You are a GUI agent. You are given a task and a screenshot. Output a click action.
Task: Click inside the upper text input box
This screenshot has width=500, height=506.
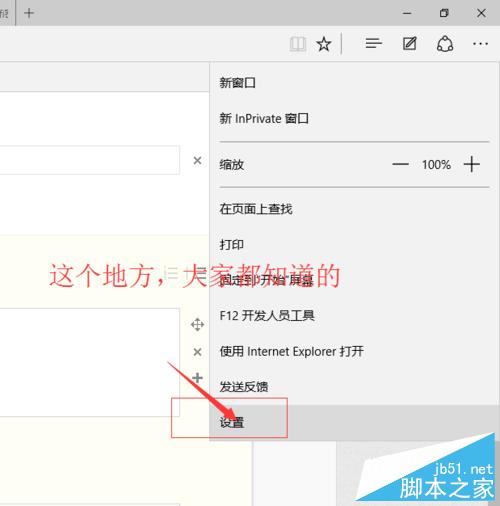[90, 160]
